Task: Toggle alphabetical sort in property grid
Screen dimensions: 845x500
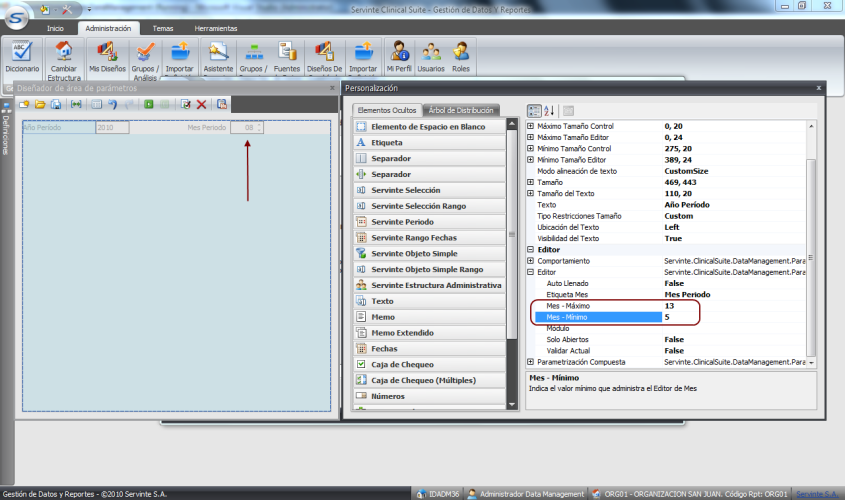Action: pos(549,110)
